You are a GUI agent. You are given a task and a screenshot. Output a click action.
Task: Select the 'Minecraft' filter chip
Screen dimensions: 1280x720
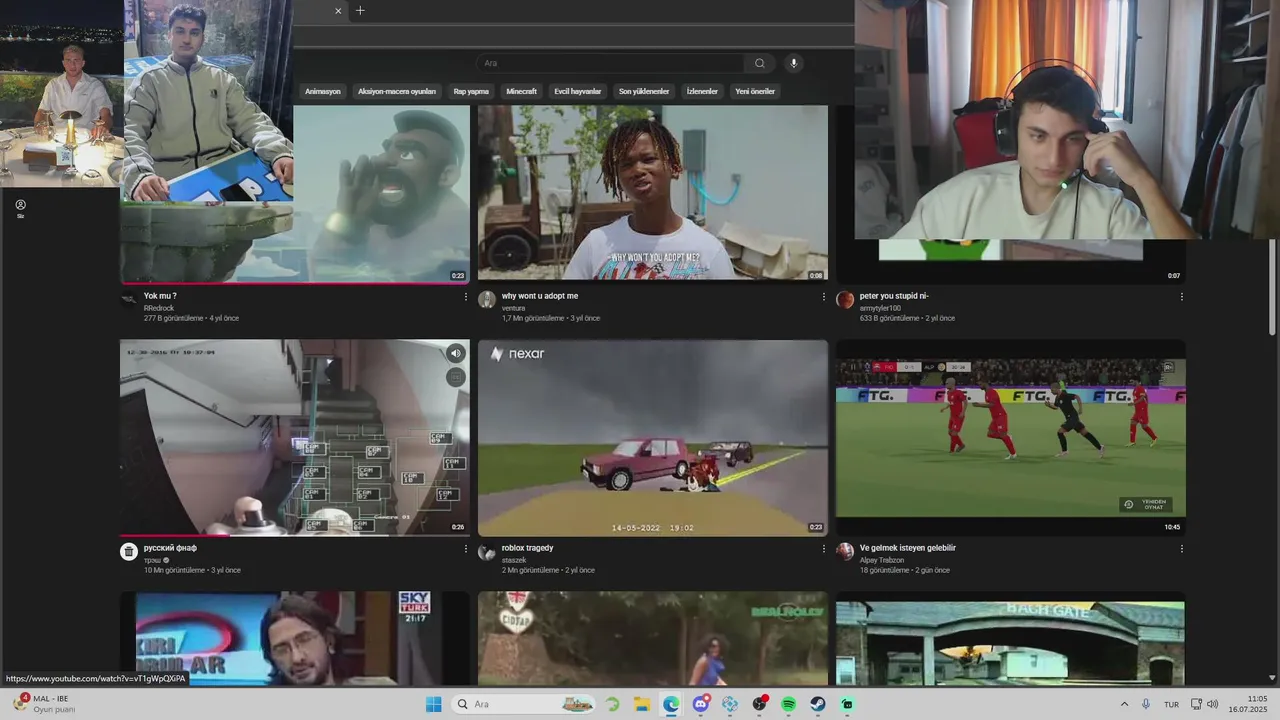521,91
